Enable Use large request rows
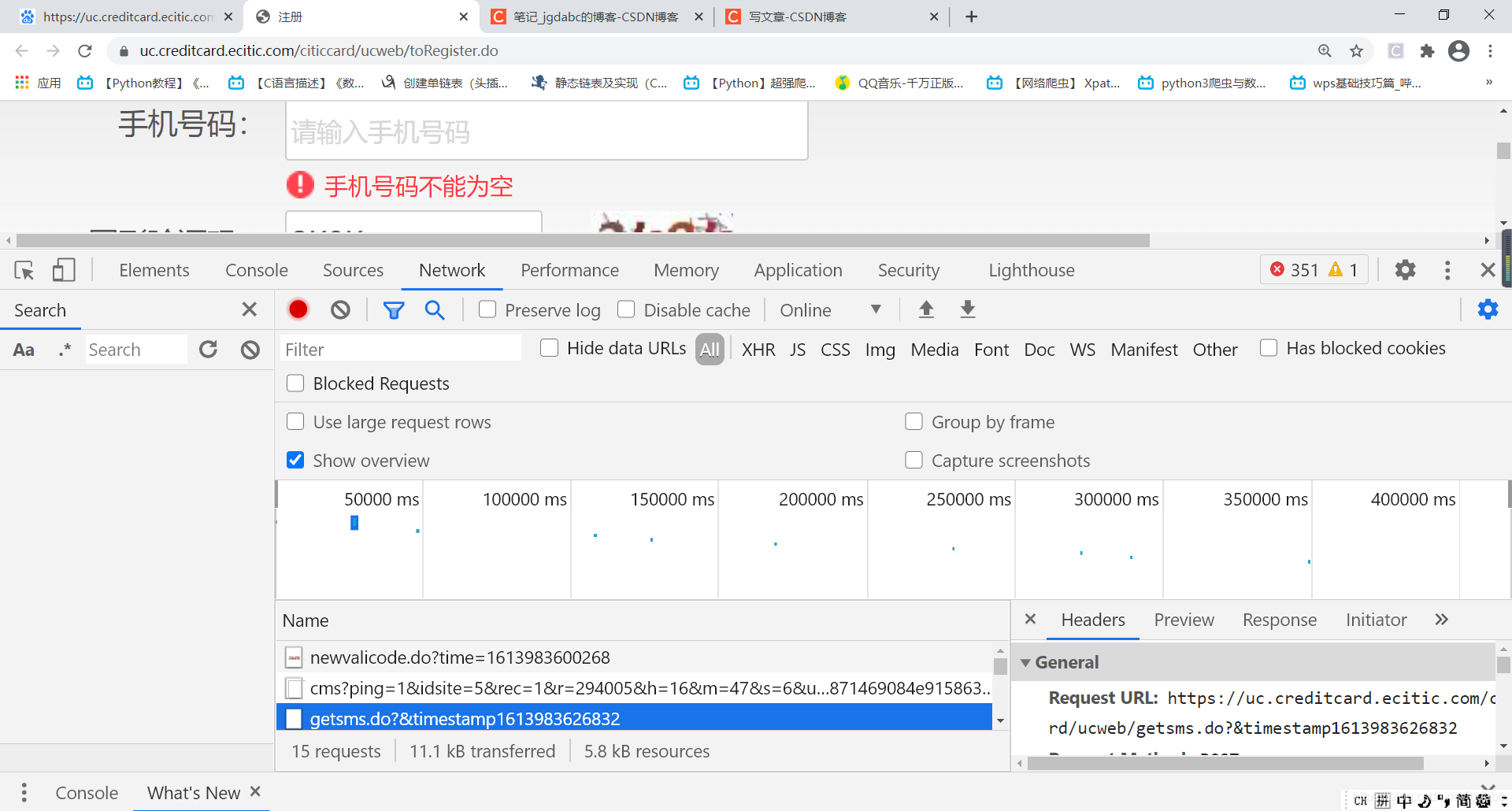1512x811 pixels. 295,422
